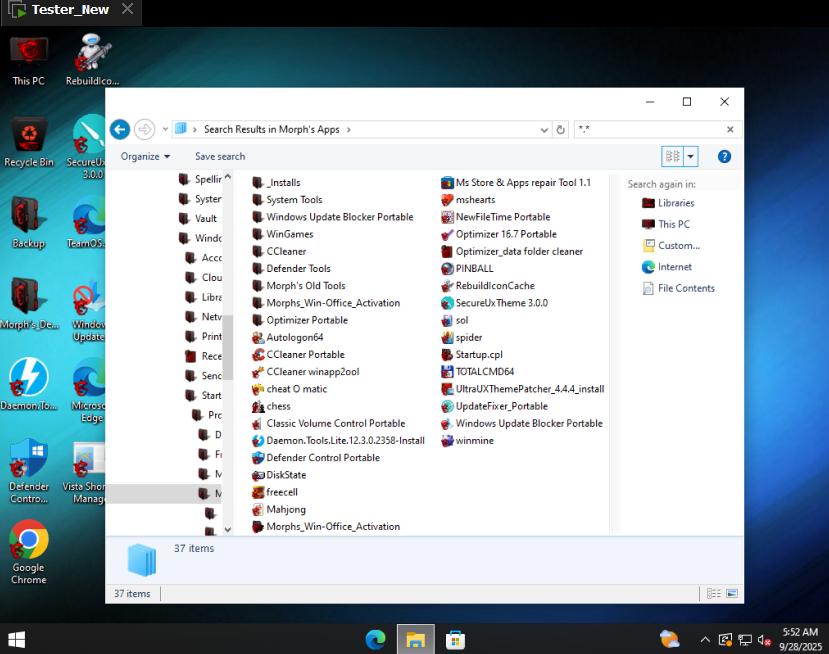This screenshot has height=654, width=829.
Task: Select Vault in navigation tree
Action: (206, 218)
